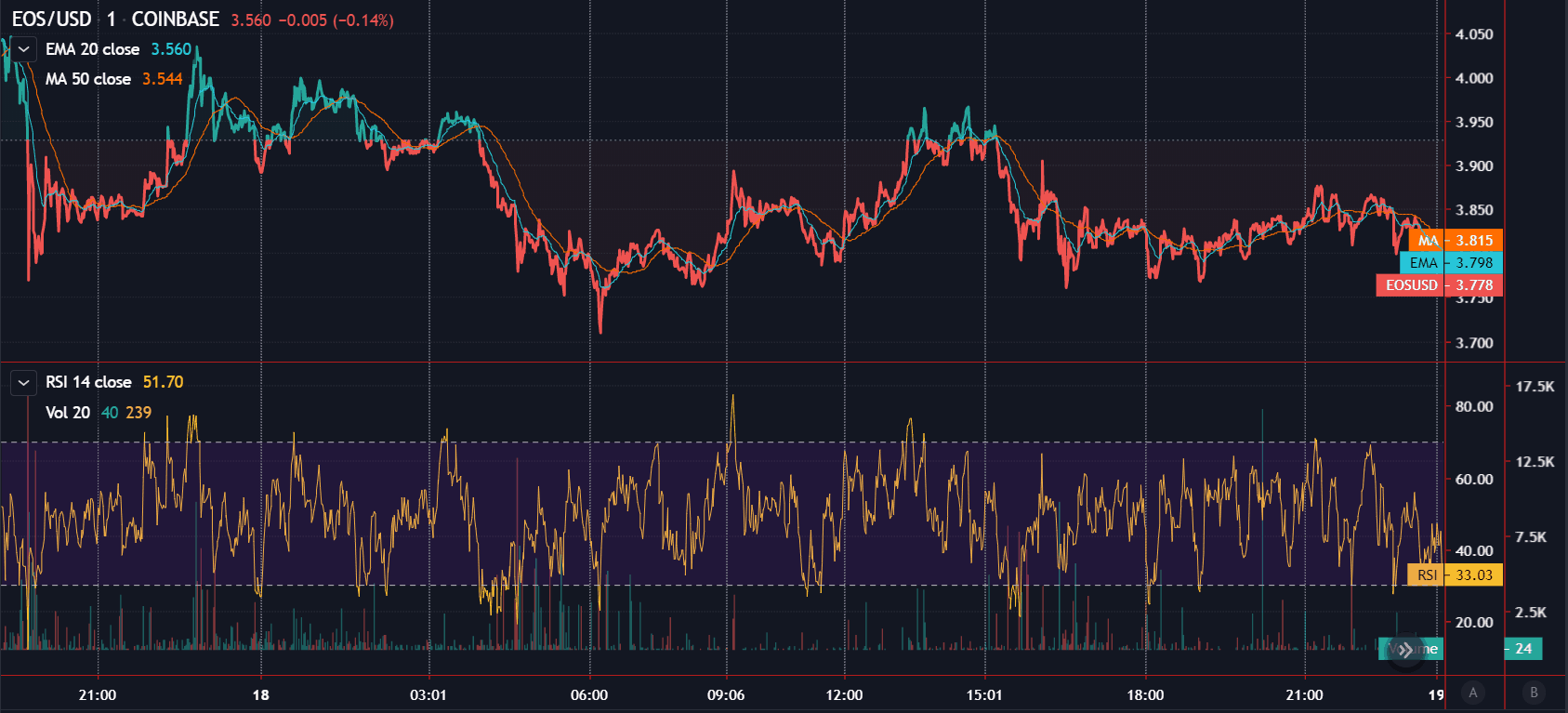
Task: Click the 17.5K volume axis label
Action: (1535, 386)
